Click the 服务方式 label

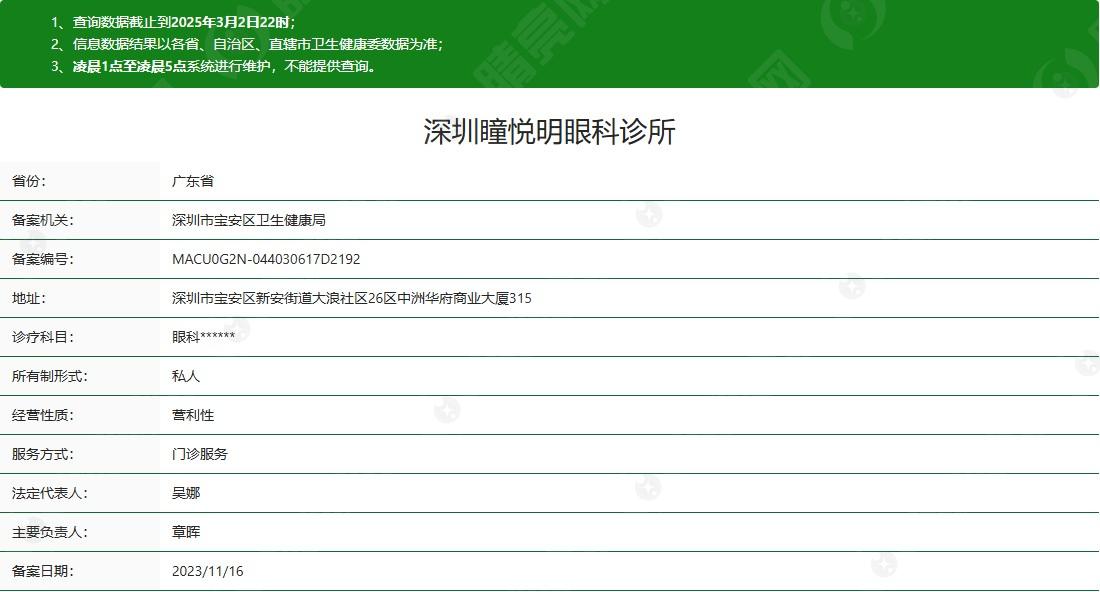[43, 455]
